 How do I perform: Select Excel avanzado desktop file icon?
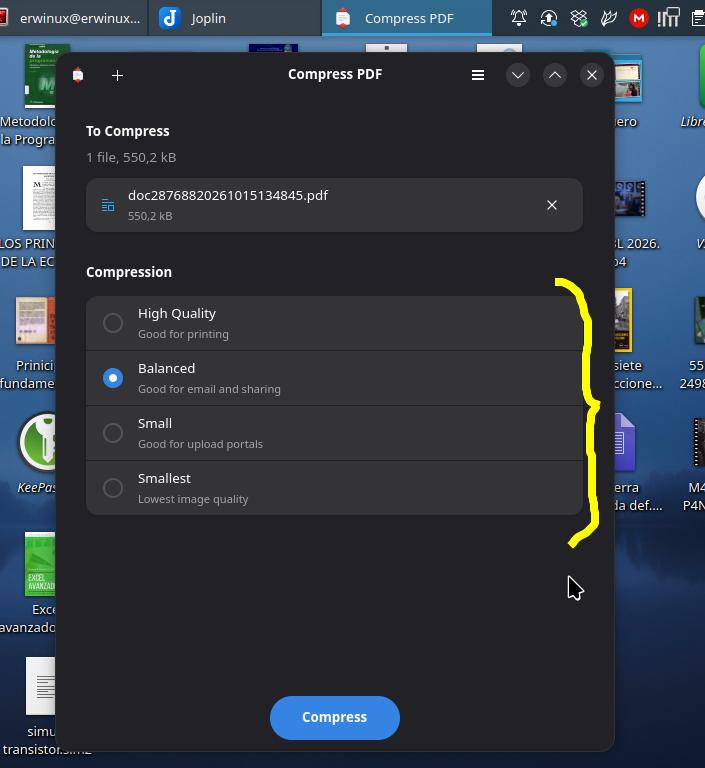tap(40, 564)
